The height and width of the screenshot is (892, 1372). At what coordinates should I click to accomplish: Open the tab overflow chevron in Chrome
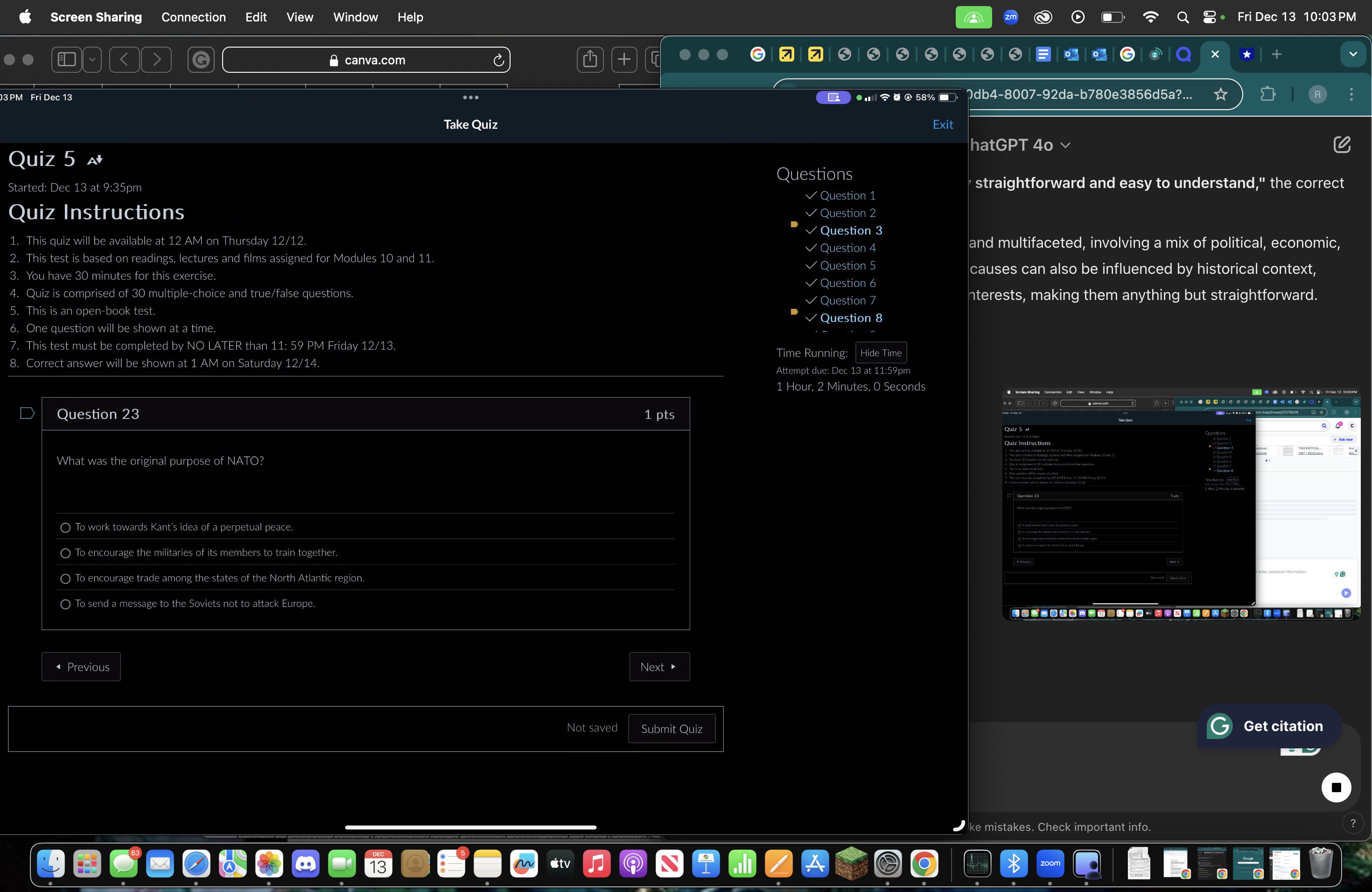coord(1353,54)
